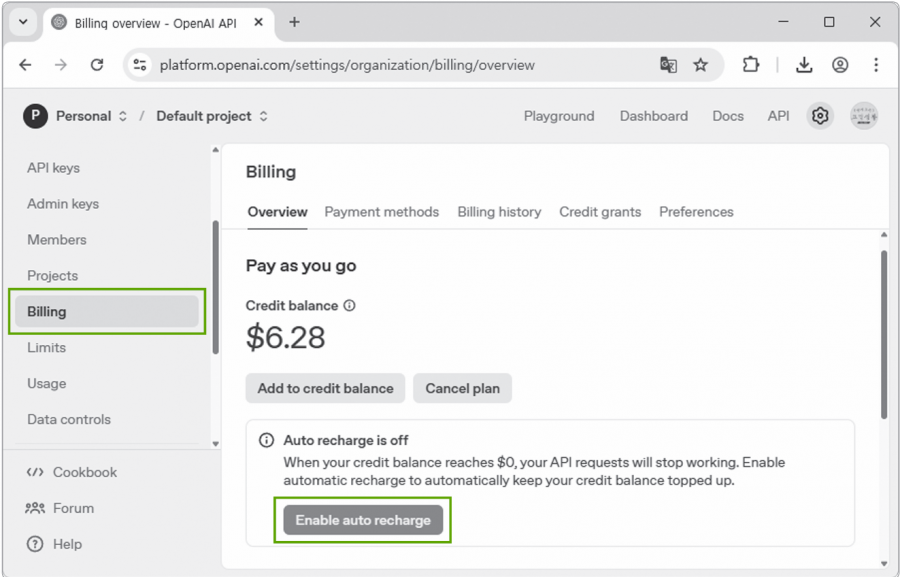
Task: Switch to the Payment methods tab
Action: (x=382, y=212)
